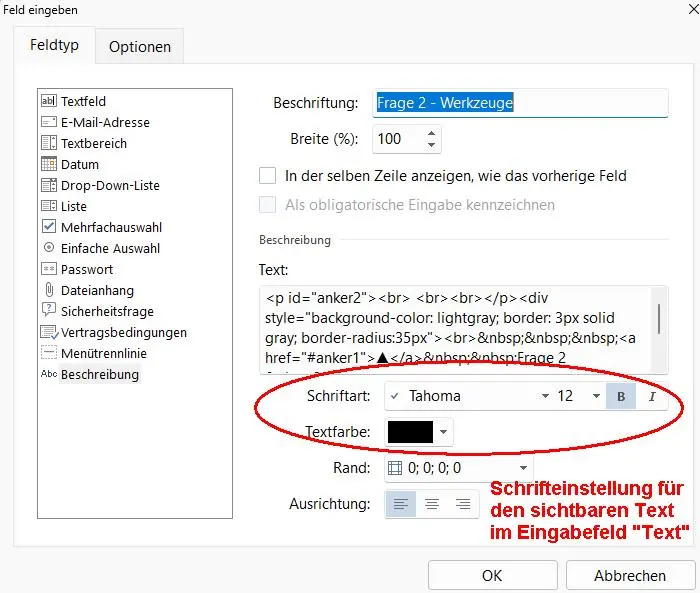This screenshot has height=593, width=700.
Task: Toggle the bold B font button
Action: (x=621, y=396)
